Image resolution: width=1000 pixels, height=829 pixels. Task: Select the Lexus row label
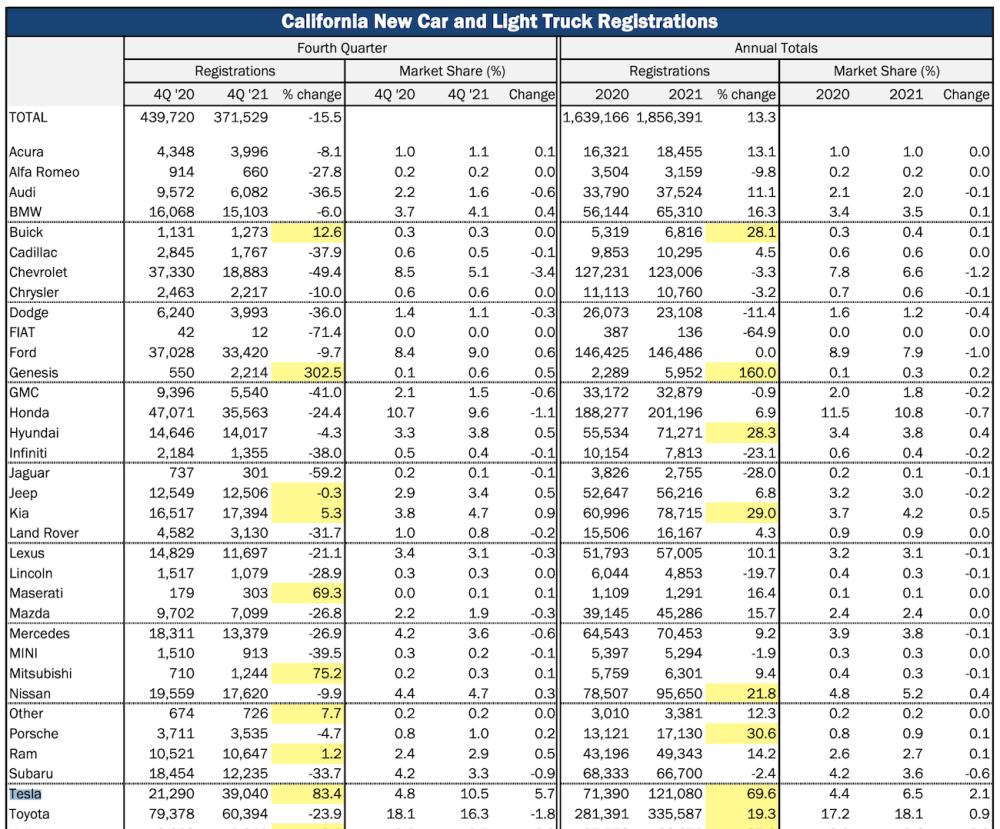coord(27,554)
